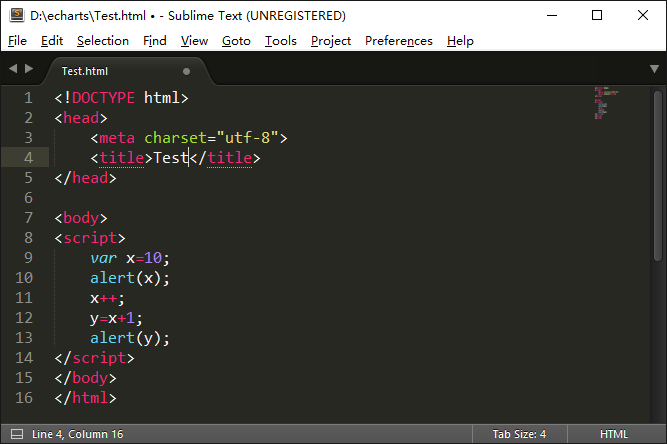Place cursor on DOCTYPE keyword

pos(103,98)
